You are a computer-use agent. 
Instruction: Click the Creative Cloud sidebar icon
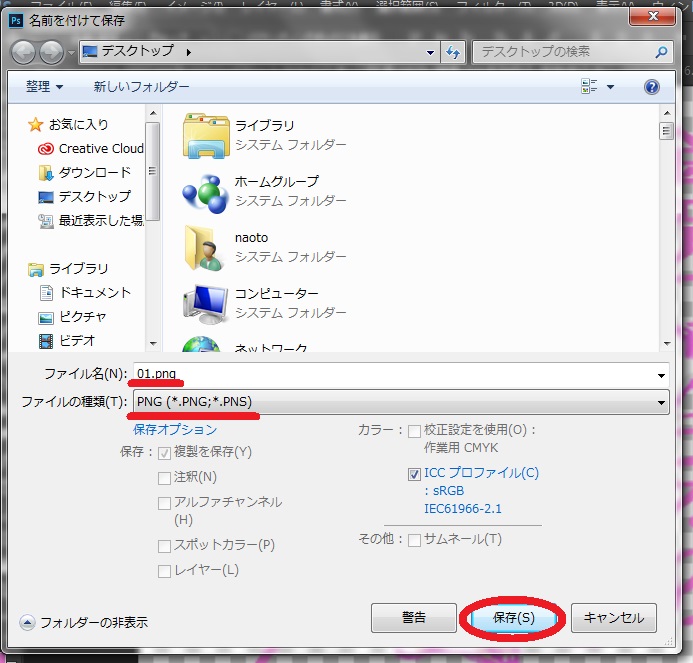(46, 149)
